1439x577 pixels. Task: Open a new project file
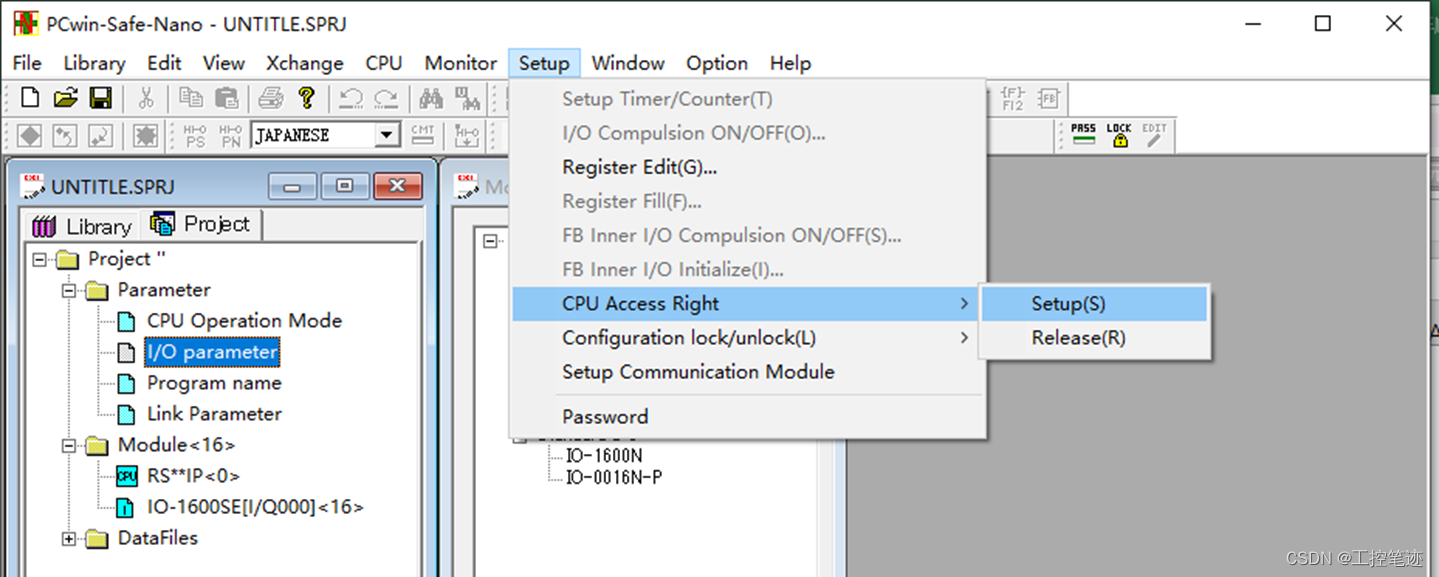click(x=28, y=97)
